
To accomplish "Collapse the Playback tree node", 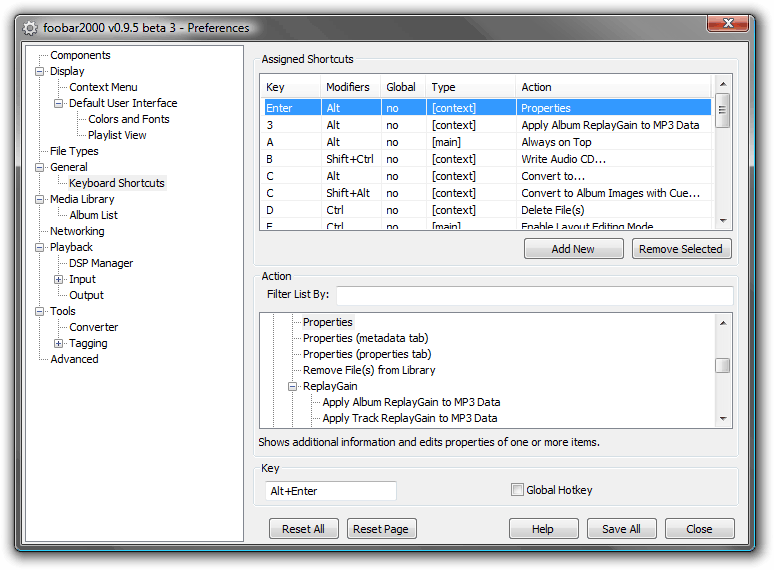I will point(39,247).
